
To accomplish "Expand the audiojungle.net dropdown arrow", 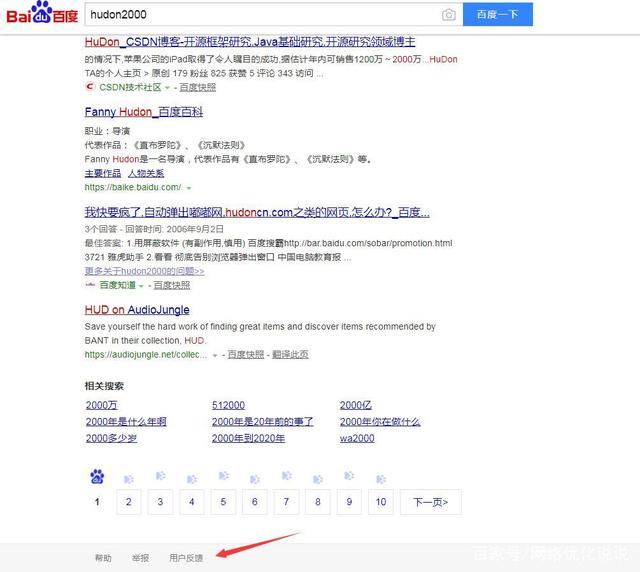I will (215, 356).
